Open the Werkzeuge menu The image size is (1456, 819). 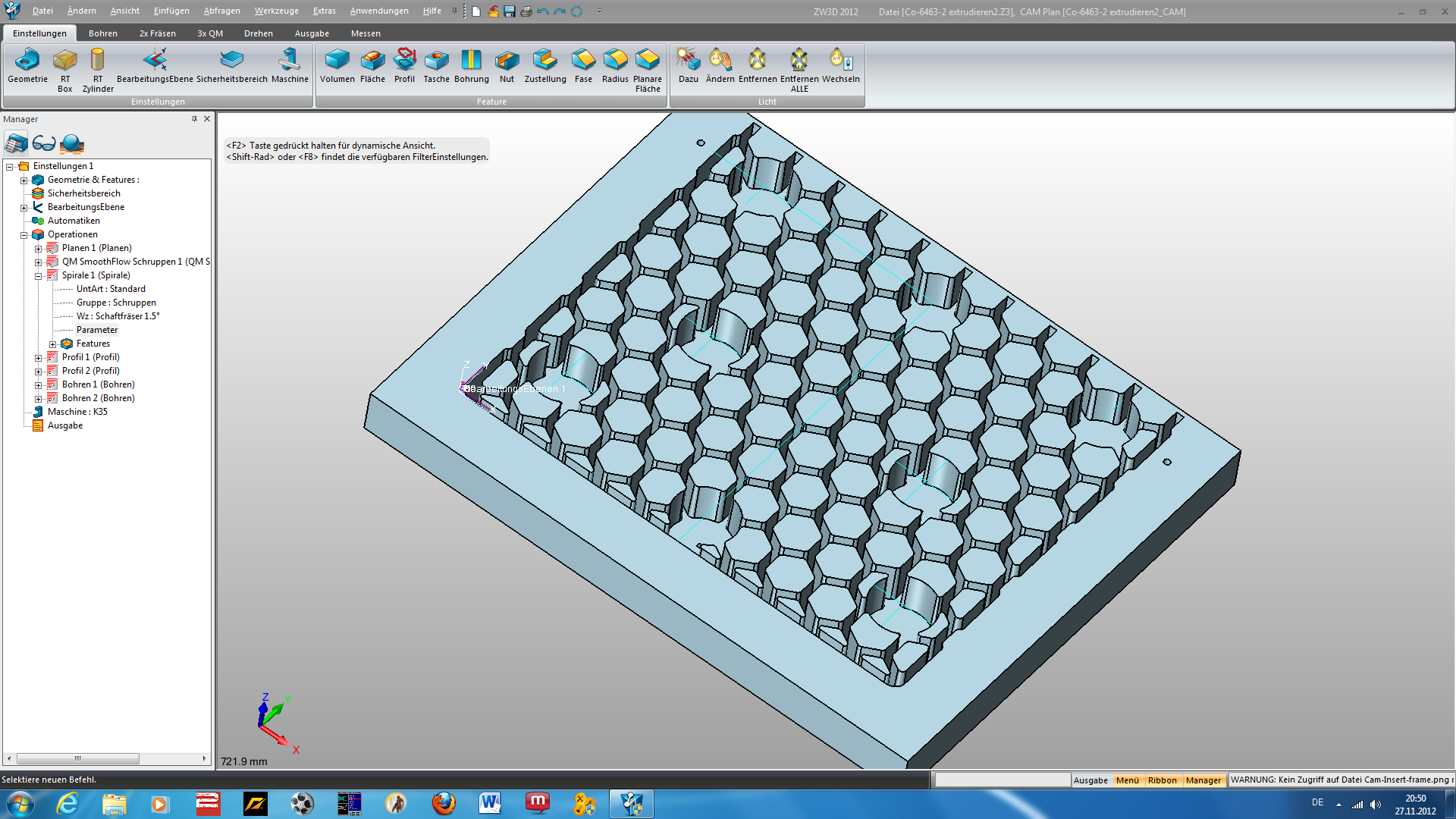click(276, 11)
